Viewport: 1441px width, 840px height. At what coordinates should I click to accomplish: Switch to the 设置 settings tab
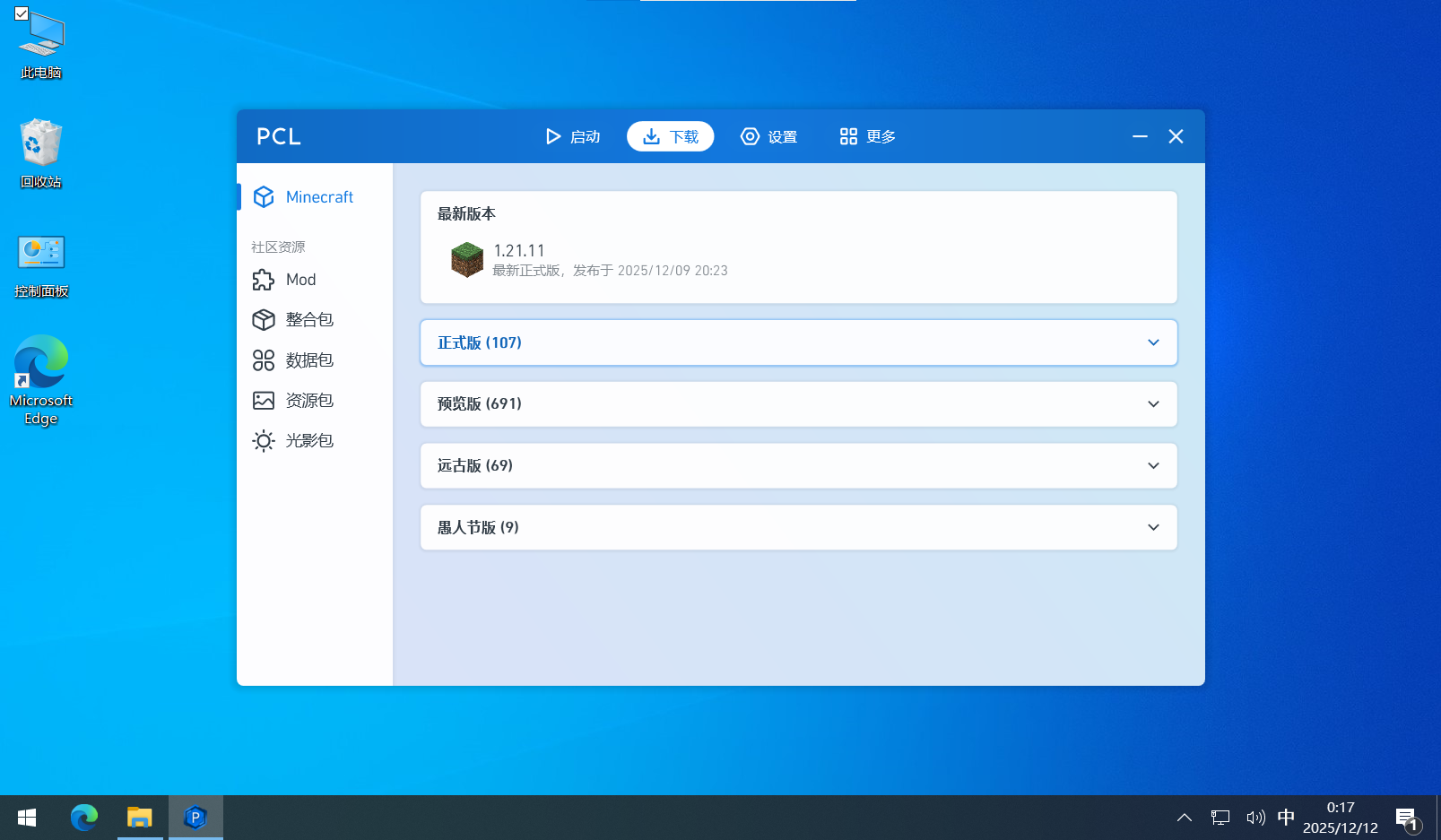[768, 136]
